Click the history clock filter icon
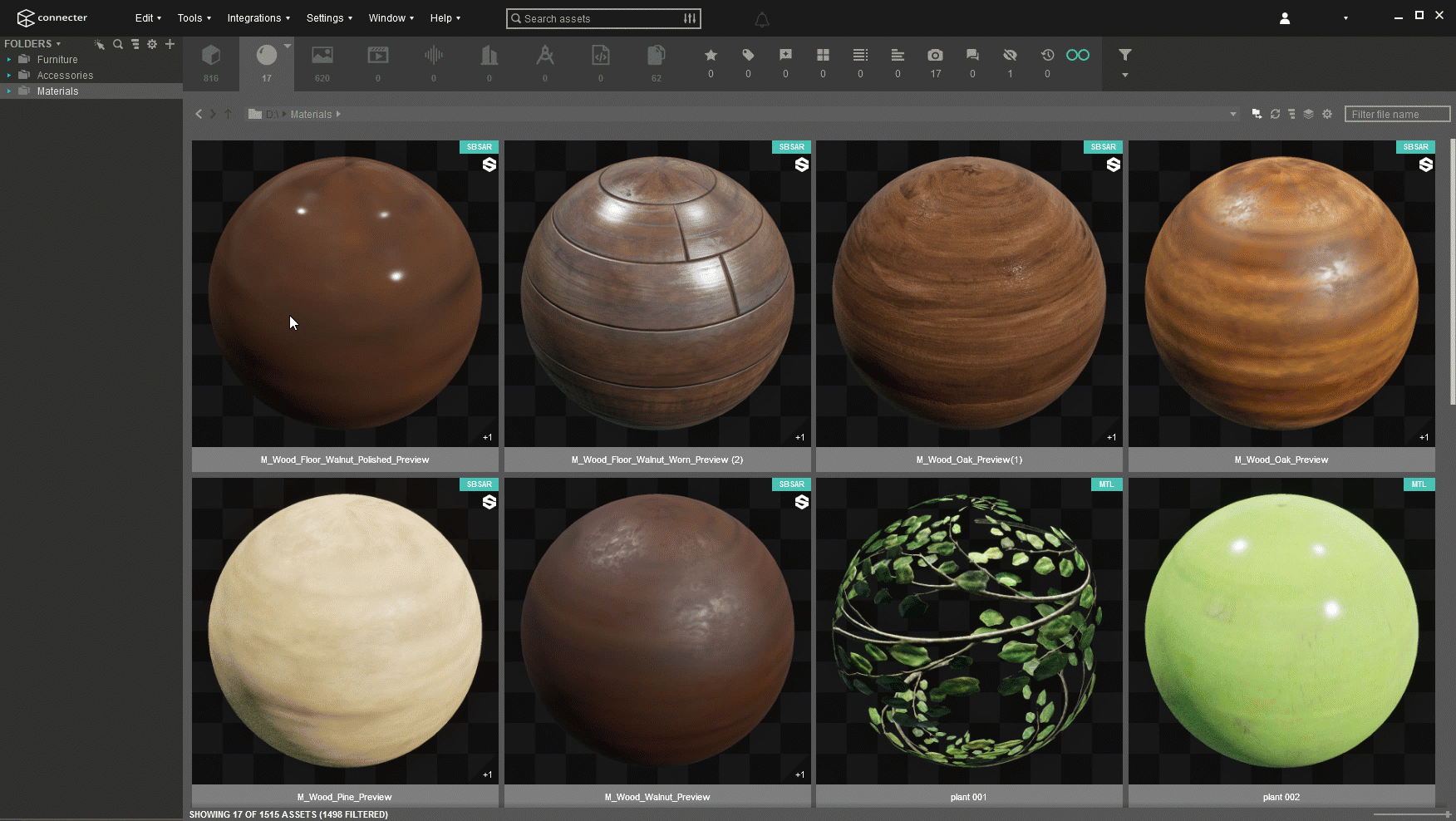The image size is (1456, 821). [x=1047, y=55]
